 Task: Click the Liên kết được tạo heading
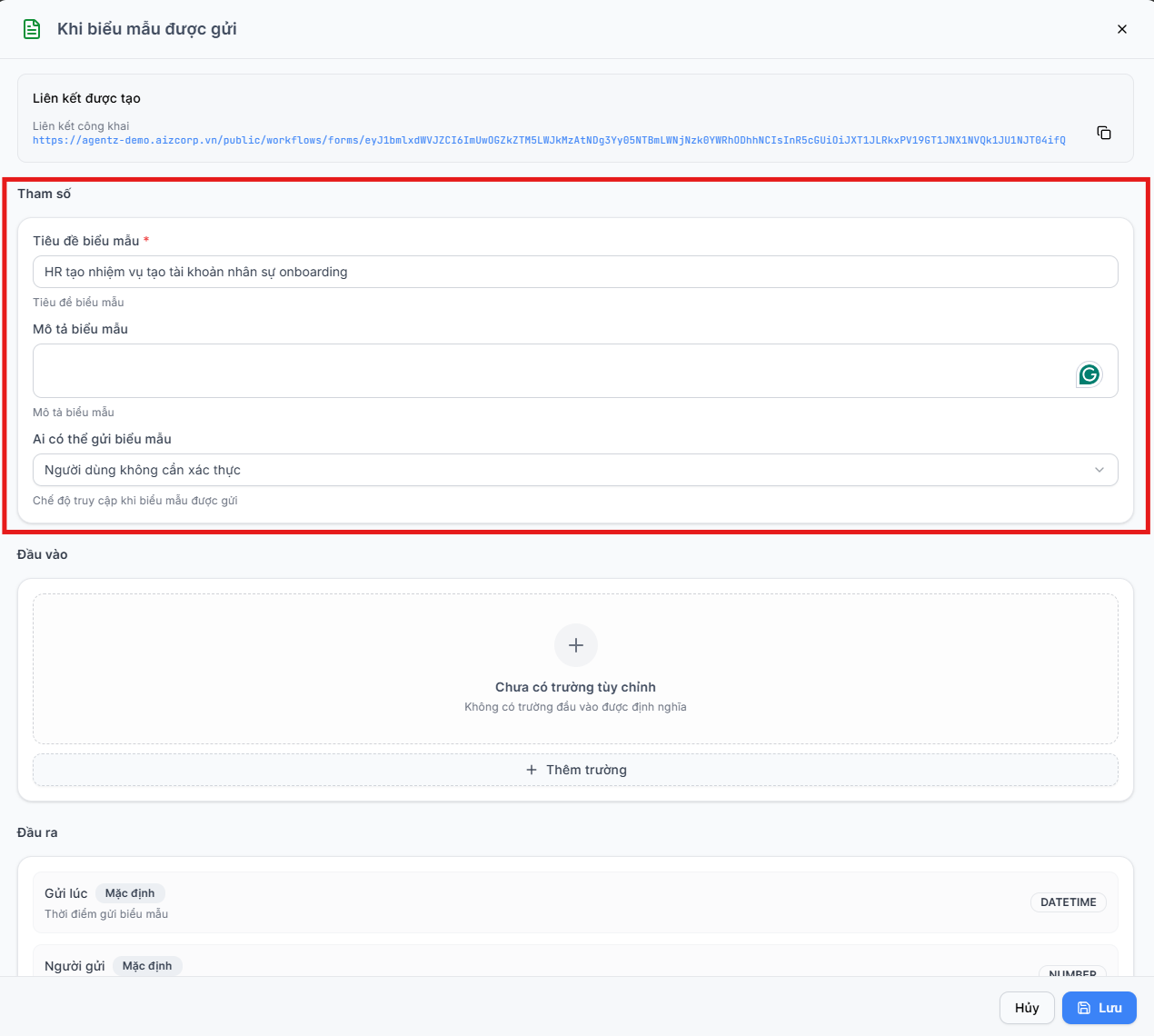click(x=86, y=98)
